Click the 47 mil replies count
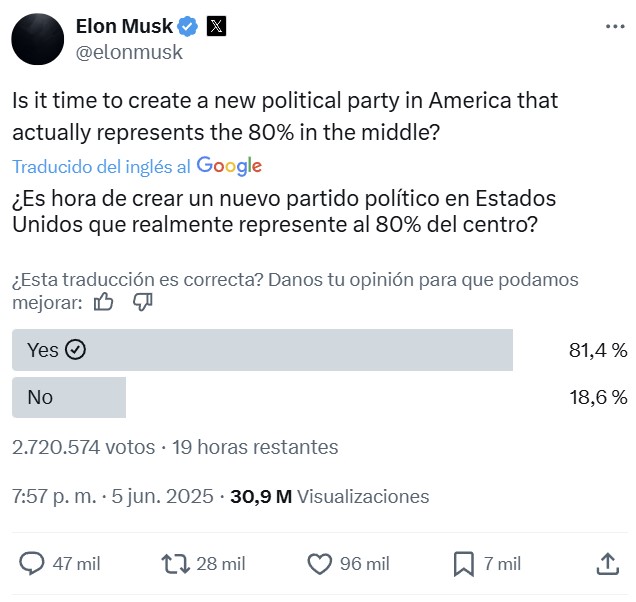 tap(76, 564)
